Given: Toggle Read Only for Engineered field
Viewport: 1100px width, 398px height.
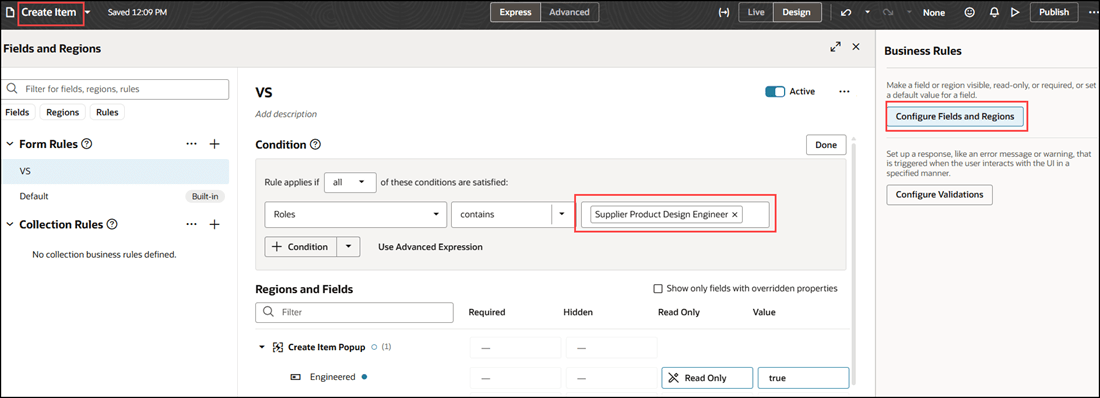Looking at the screenshot, I should point(706,378).
